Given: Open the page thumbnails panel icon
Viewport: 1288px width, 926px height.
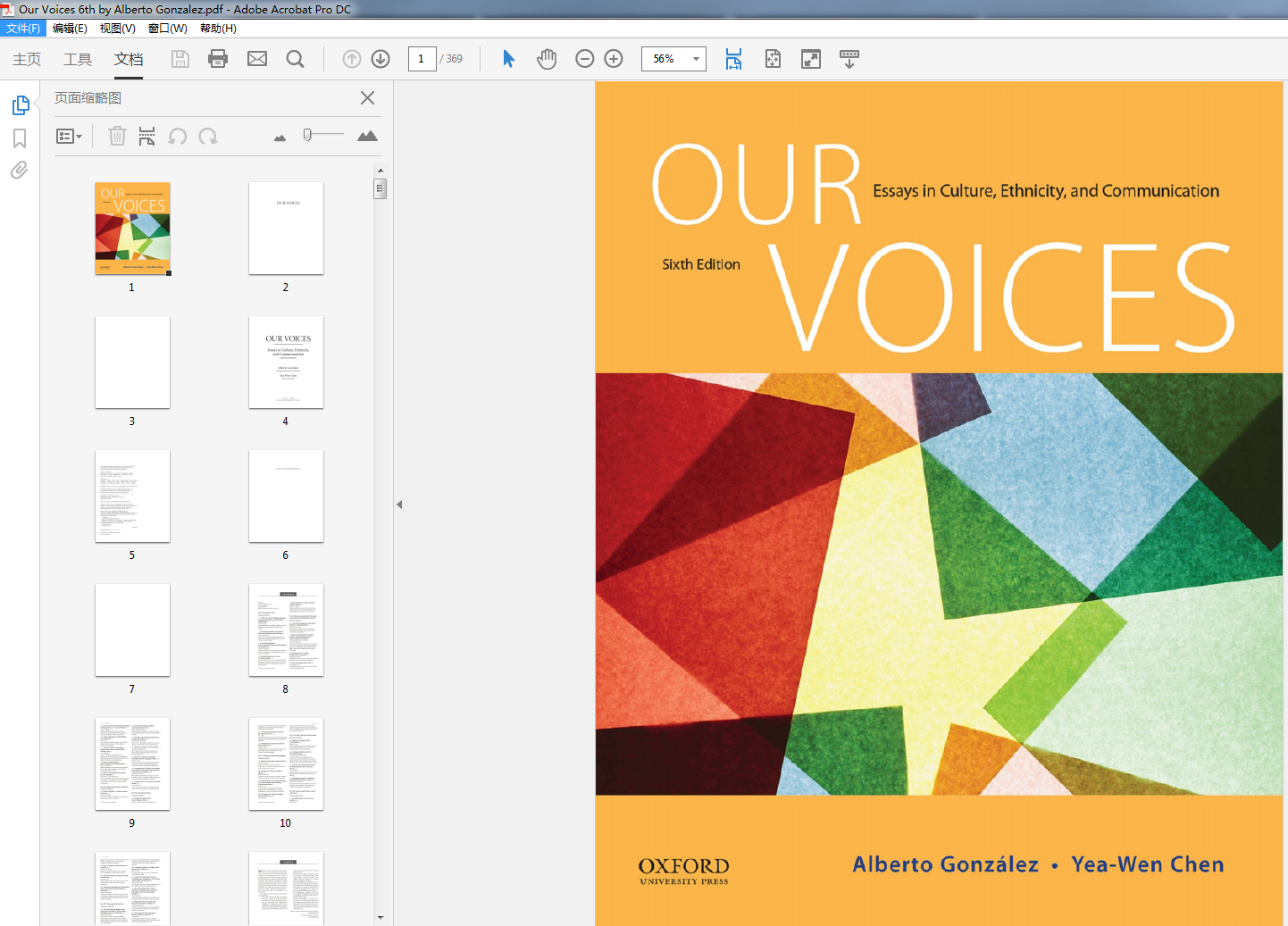Looking at the screenshot, I should (21, 105).
